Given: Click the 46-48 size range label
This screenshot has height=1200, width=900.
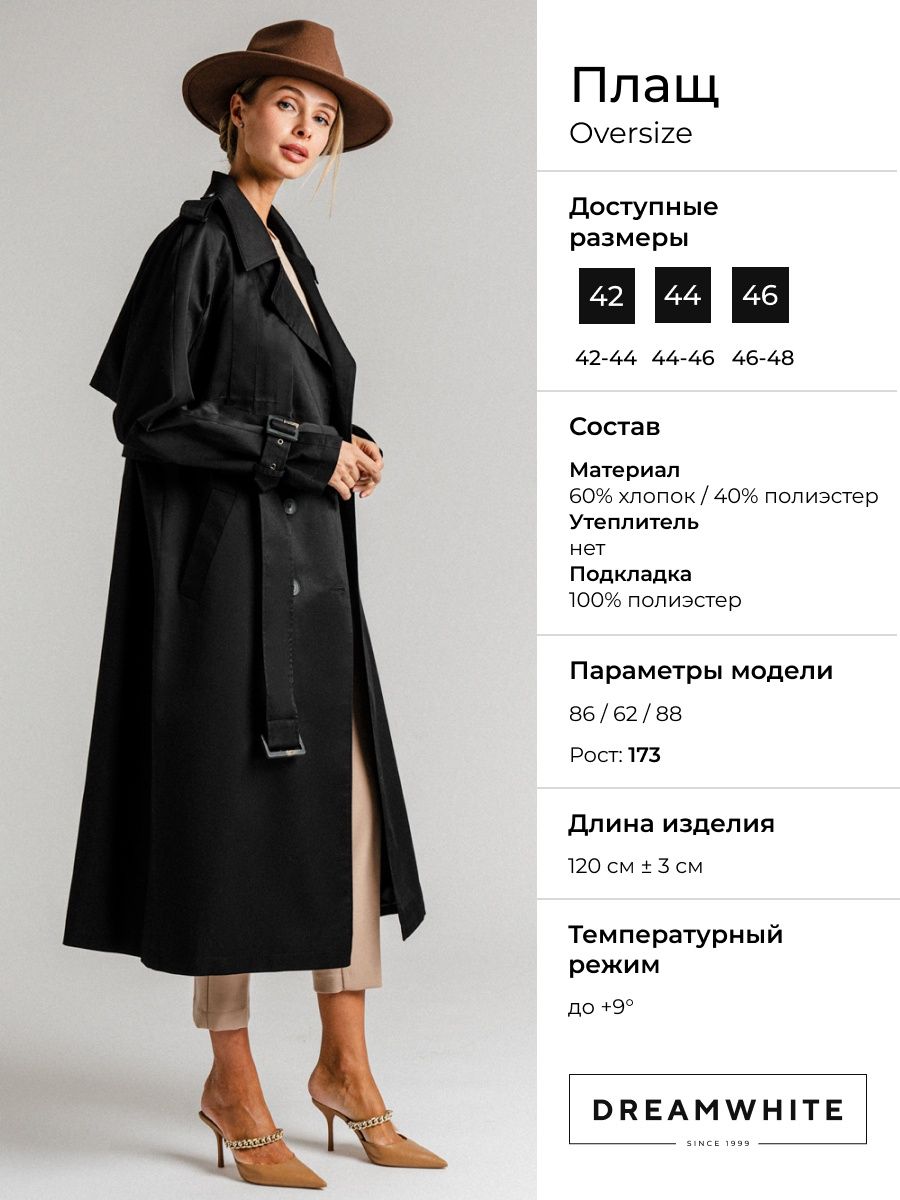Looking at the screenshot, I should (x=762, y=358).
